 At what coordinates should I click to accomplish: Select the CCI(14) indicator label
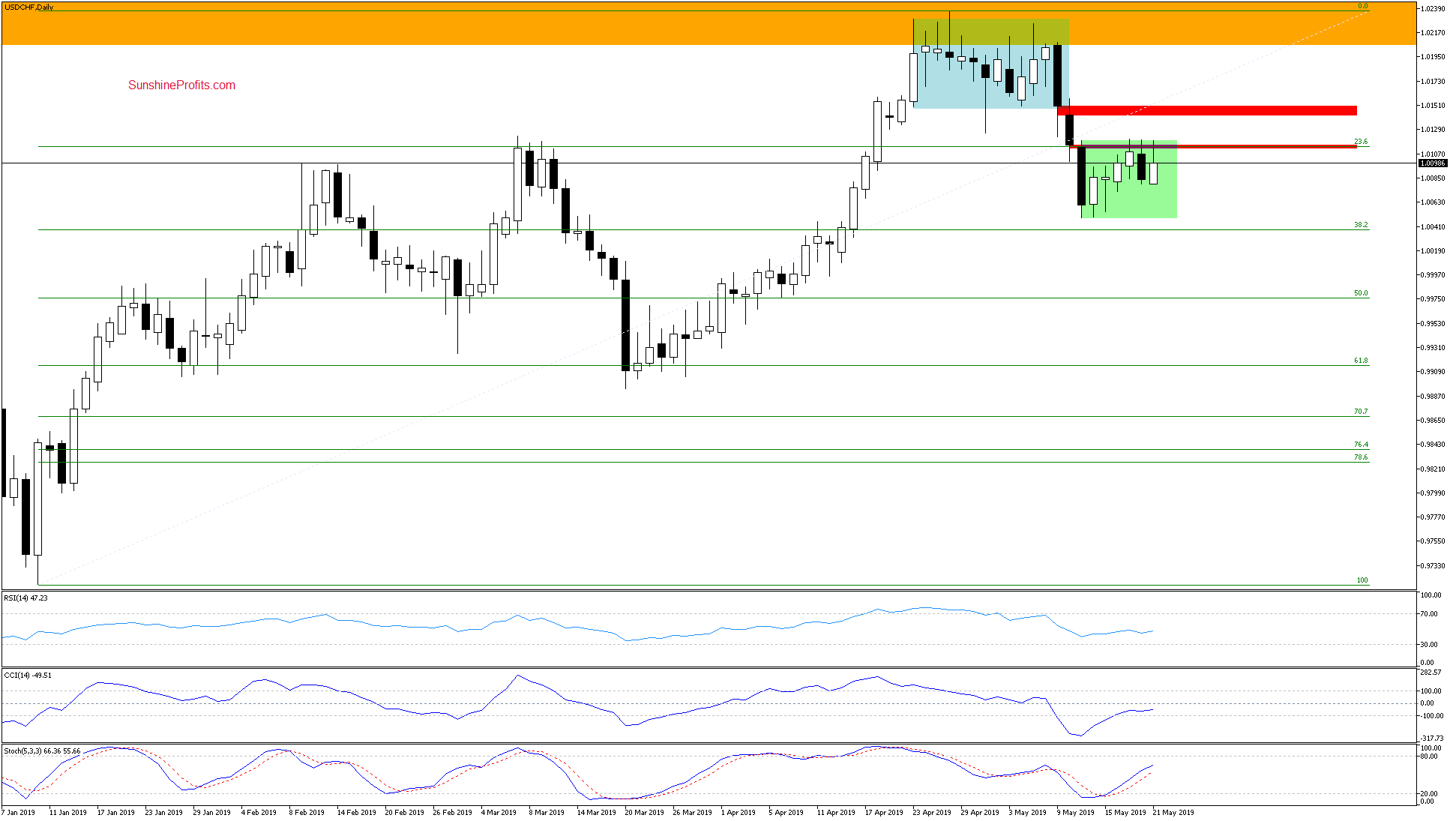click(x=28, y=676)
